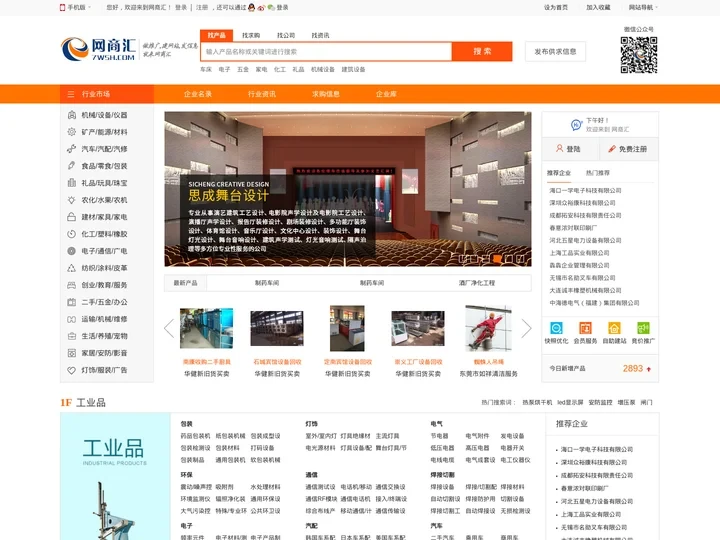Open the 思成舞台设计 banner image
The width and height of the screenshot is (720, 540).
pyautogui.click(x=348, y=189)
